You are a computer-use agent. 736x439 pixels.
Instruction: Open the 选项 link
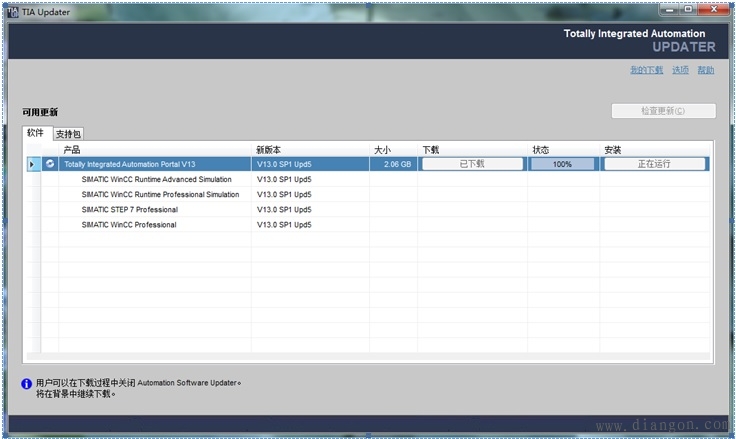click(680, 70)
